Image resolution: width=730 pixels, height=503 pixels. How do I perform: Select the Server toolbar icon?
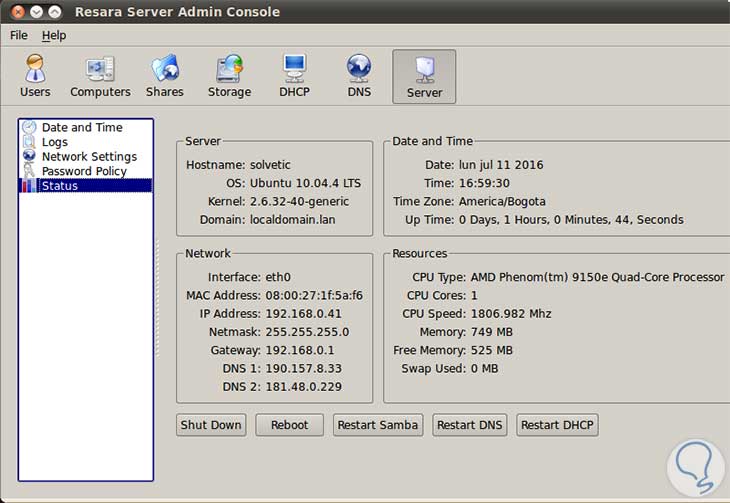[424, 77]
